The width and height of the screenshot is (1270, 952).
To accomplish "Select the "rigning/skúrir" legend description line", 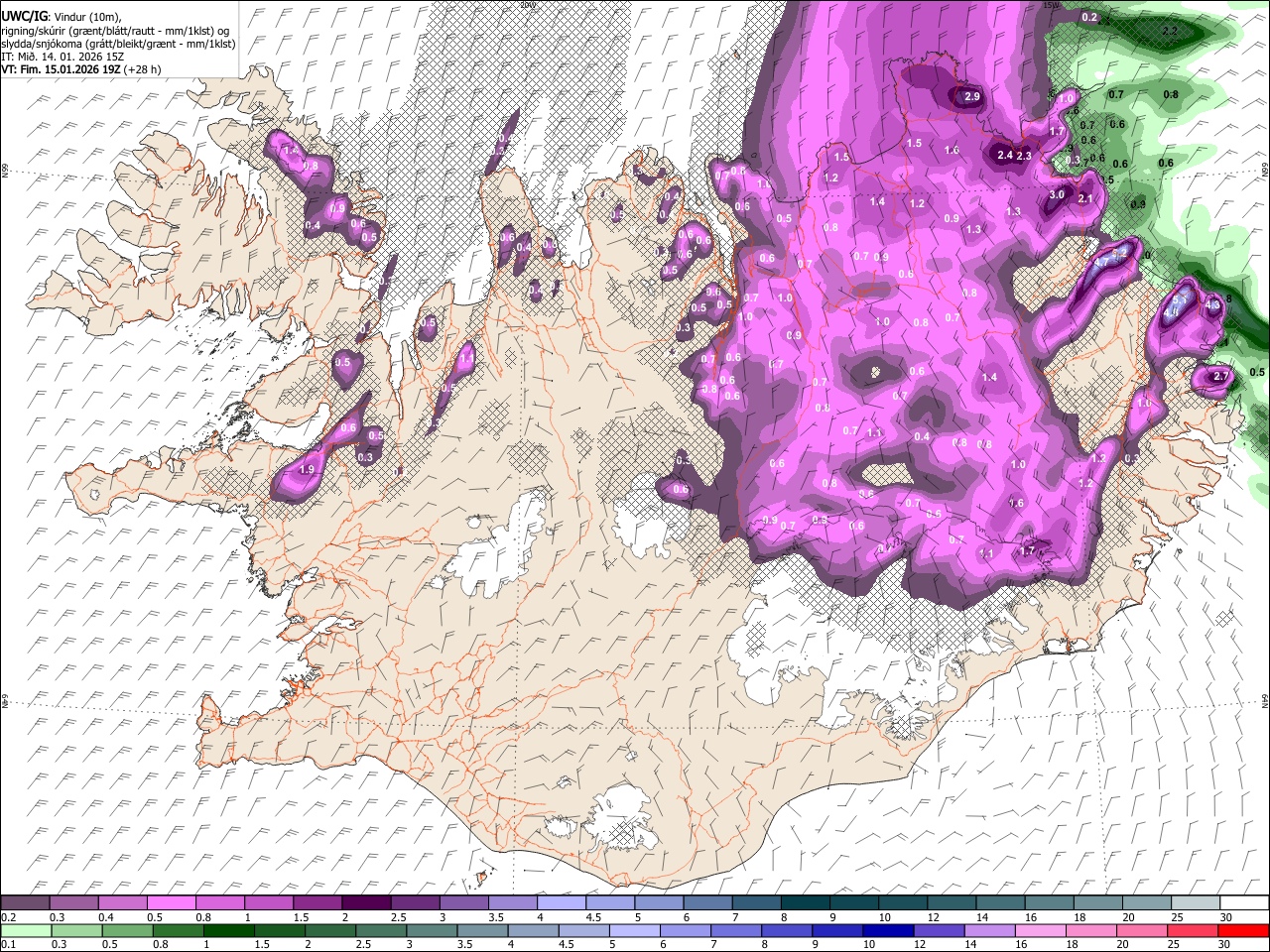I will tap(116, 31).
